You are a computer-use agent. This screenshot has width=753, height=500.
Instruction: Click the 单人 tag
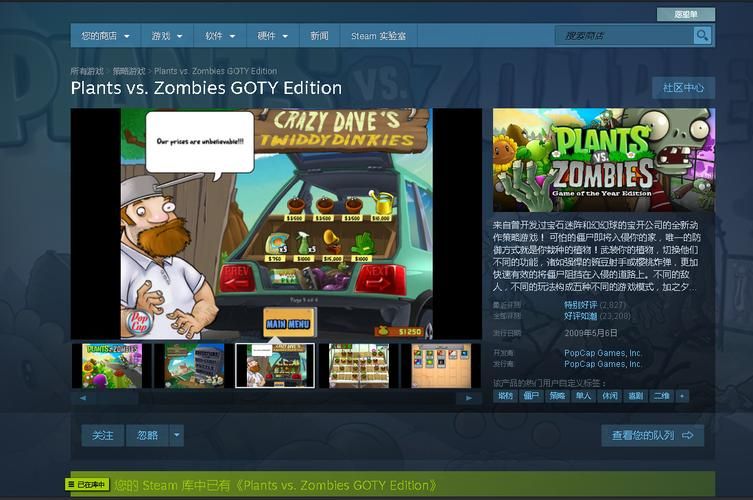[x=583, y=396]
